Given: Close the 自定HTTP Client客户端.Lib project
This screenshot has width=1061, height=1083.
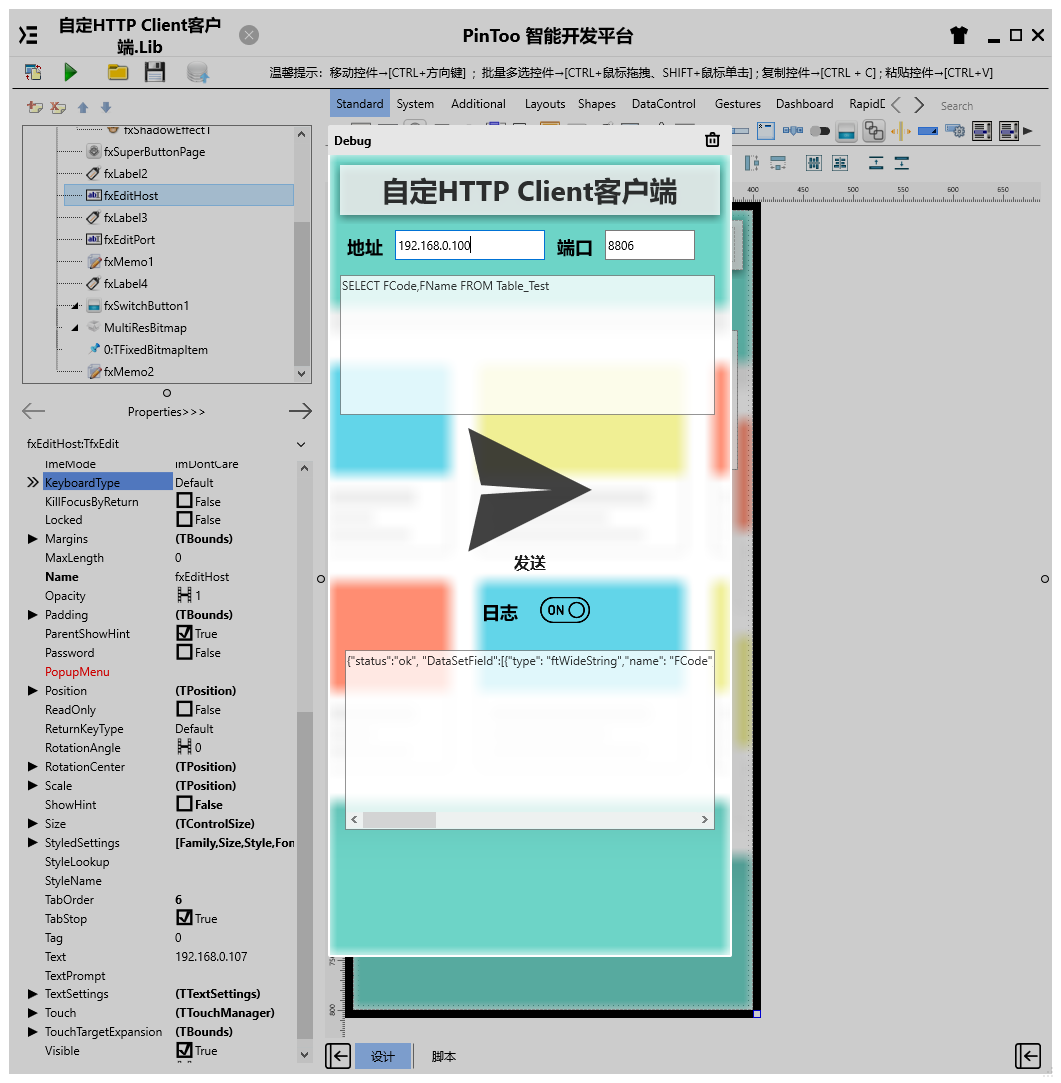Looking at the screenshot, I should (x=249, y=35).
